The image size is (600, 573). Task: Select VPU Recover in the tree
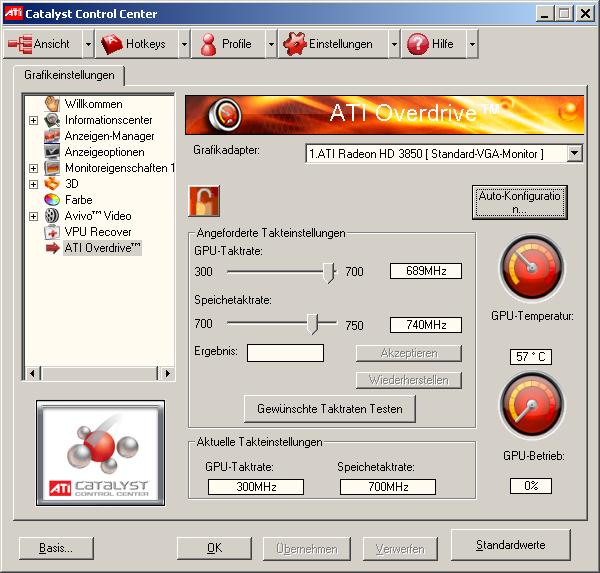[x=98, y=232]
